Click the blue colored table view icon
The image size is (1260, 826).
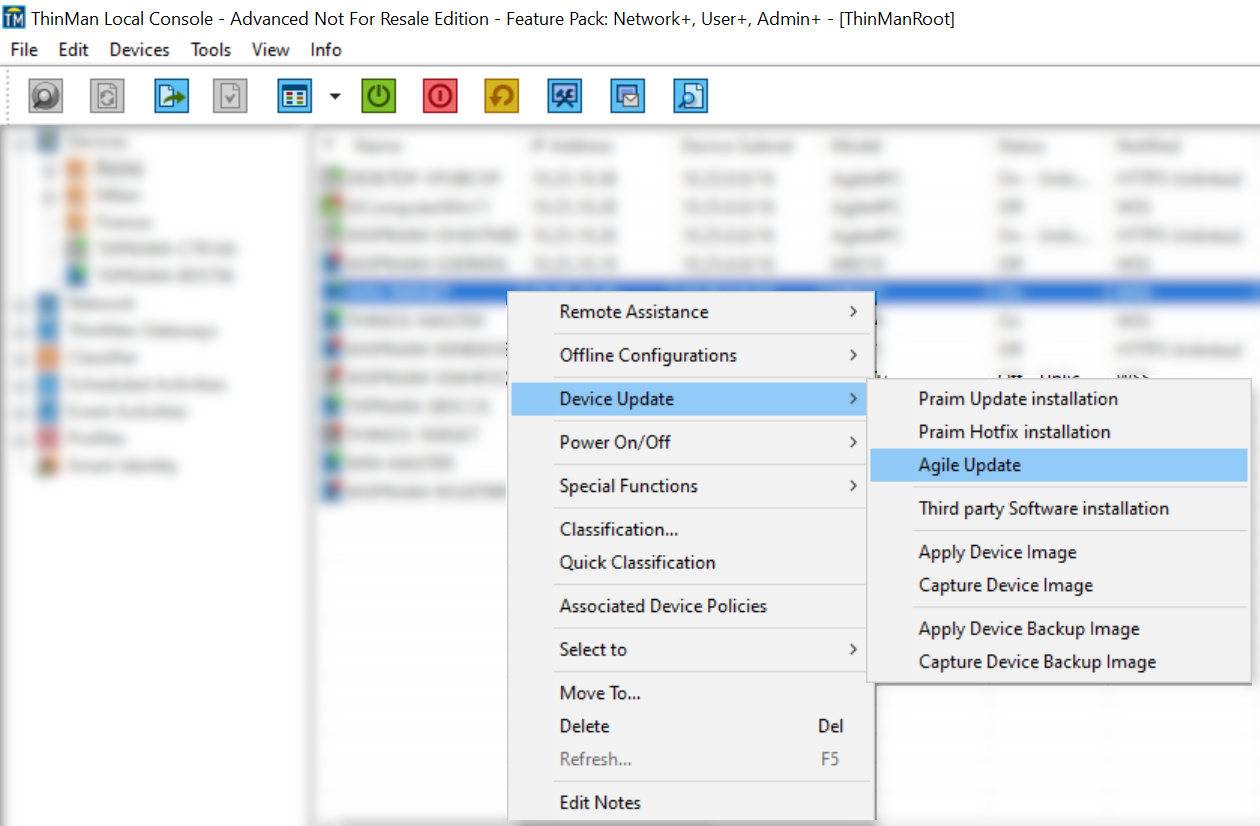295,96
